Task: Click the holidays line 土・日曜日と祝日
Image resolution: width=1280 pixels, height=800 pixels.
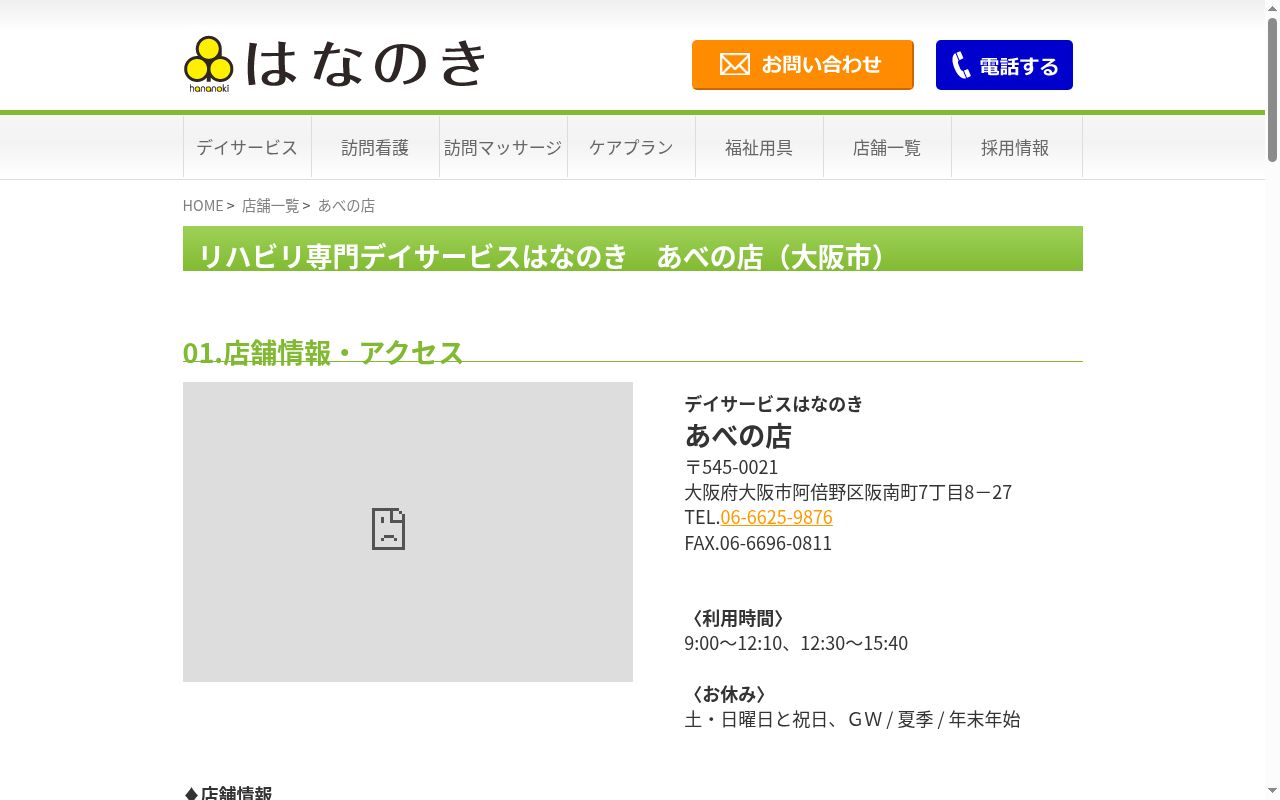Action: [x=853, y=719]
